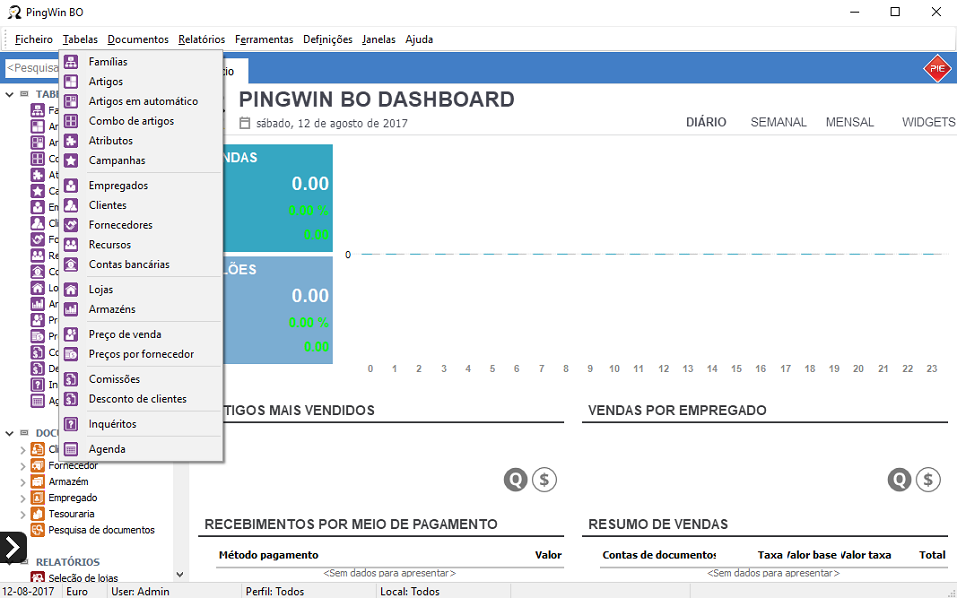Open Agenda calendar entry in Tabelas menu

click(107, 450)
